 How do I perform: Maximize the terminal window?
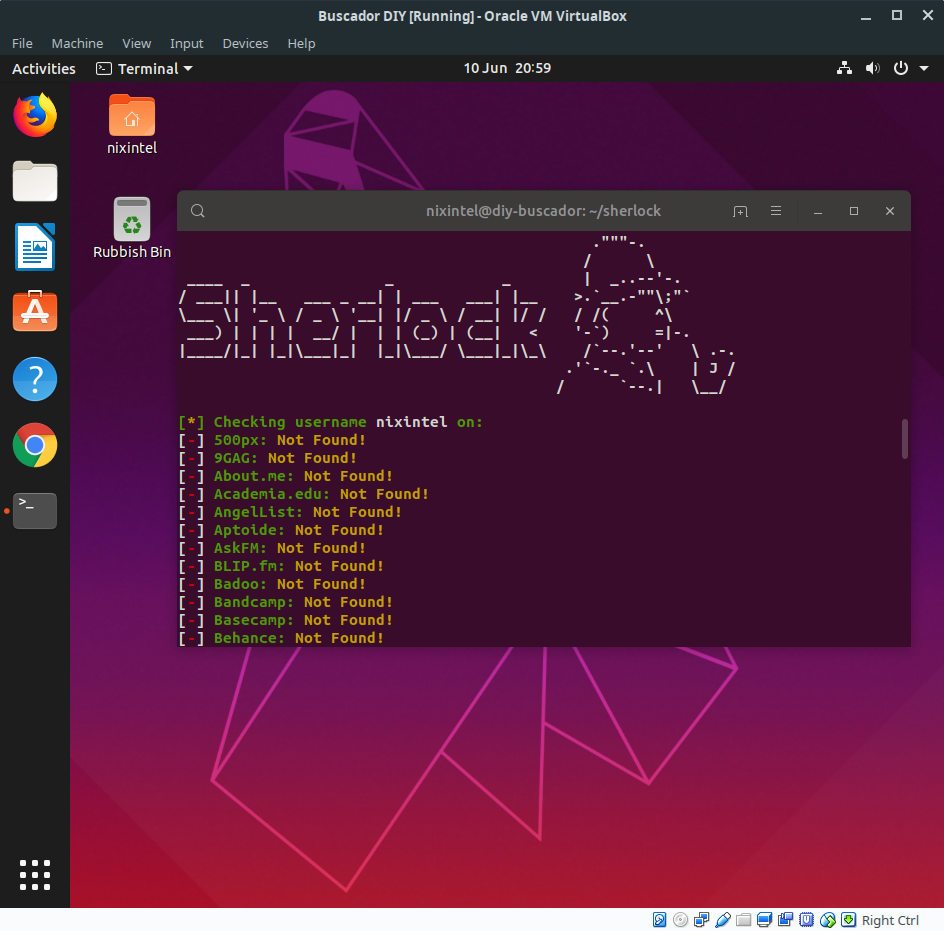854,211
